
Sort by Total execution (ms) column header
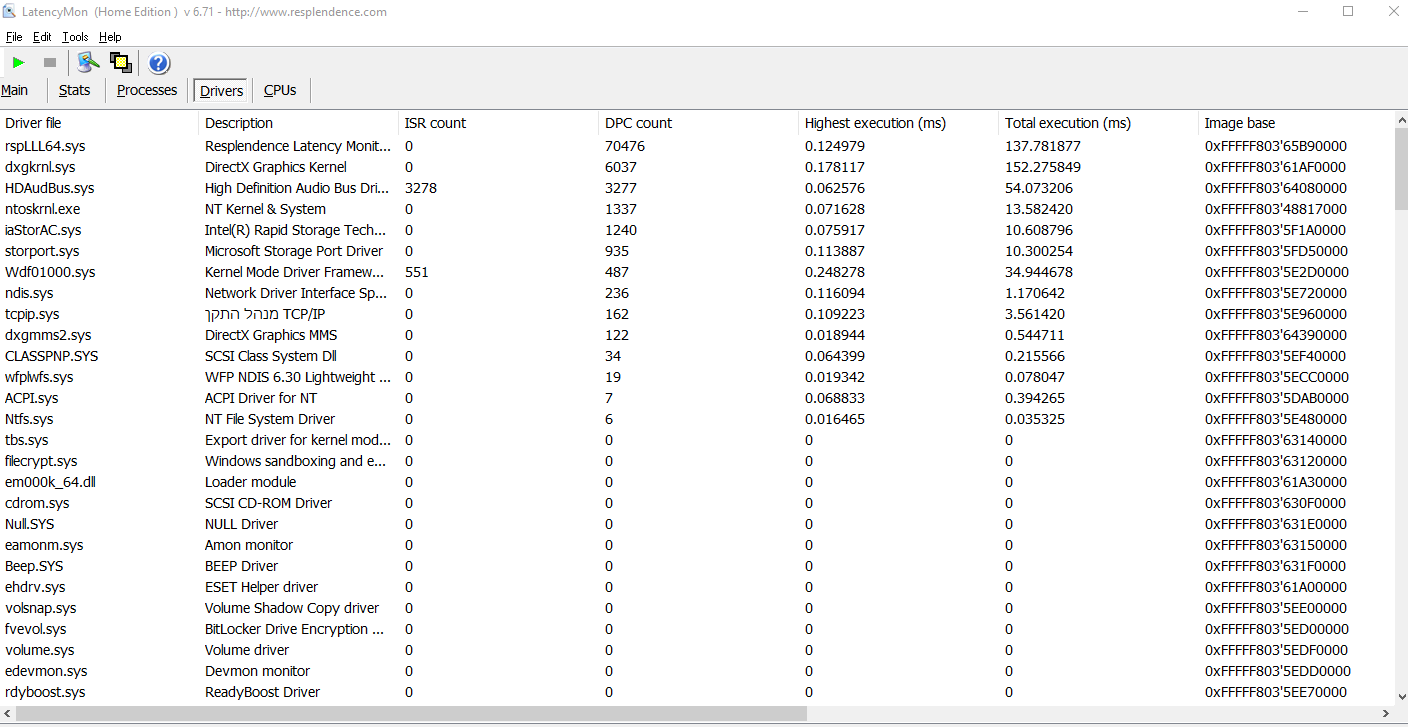pos(1099,123)
